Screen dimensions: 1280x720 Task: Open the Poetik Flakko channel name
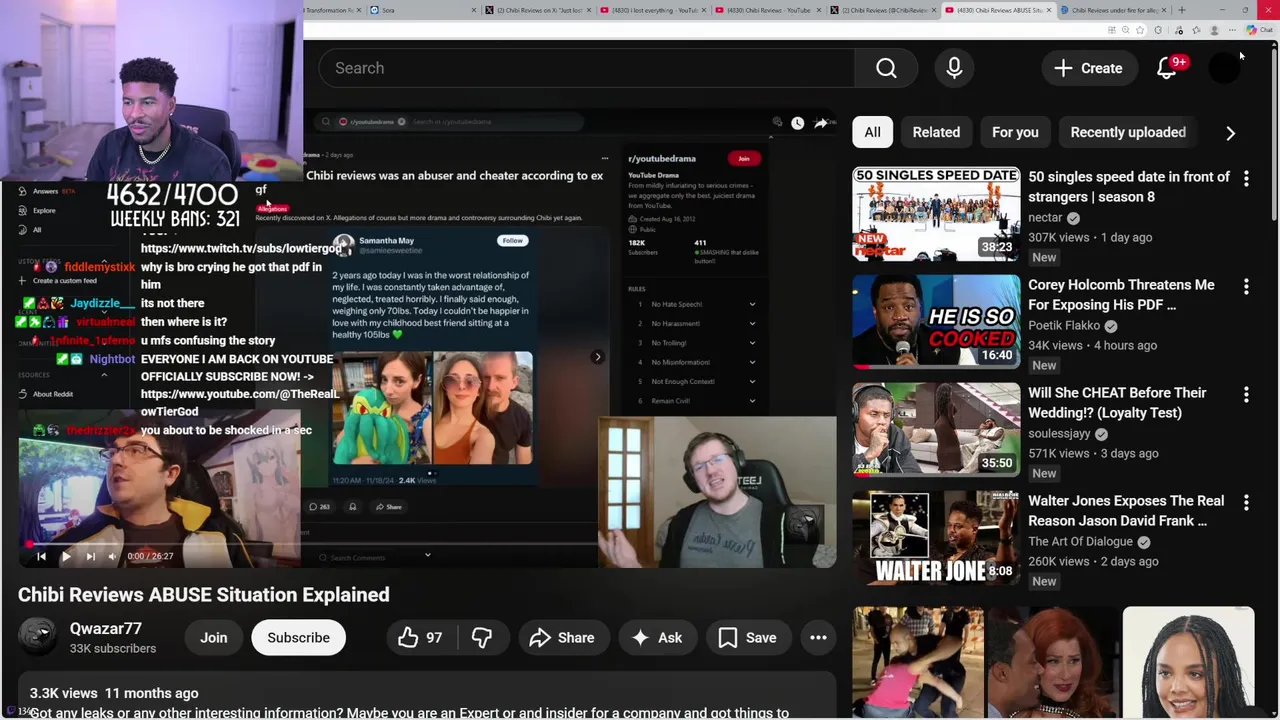pyautogui.click(x=1064, y=325)
